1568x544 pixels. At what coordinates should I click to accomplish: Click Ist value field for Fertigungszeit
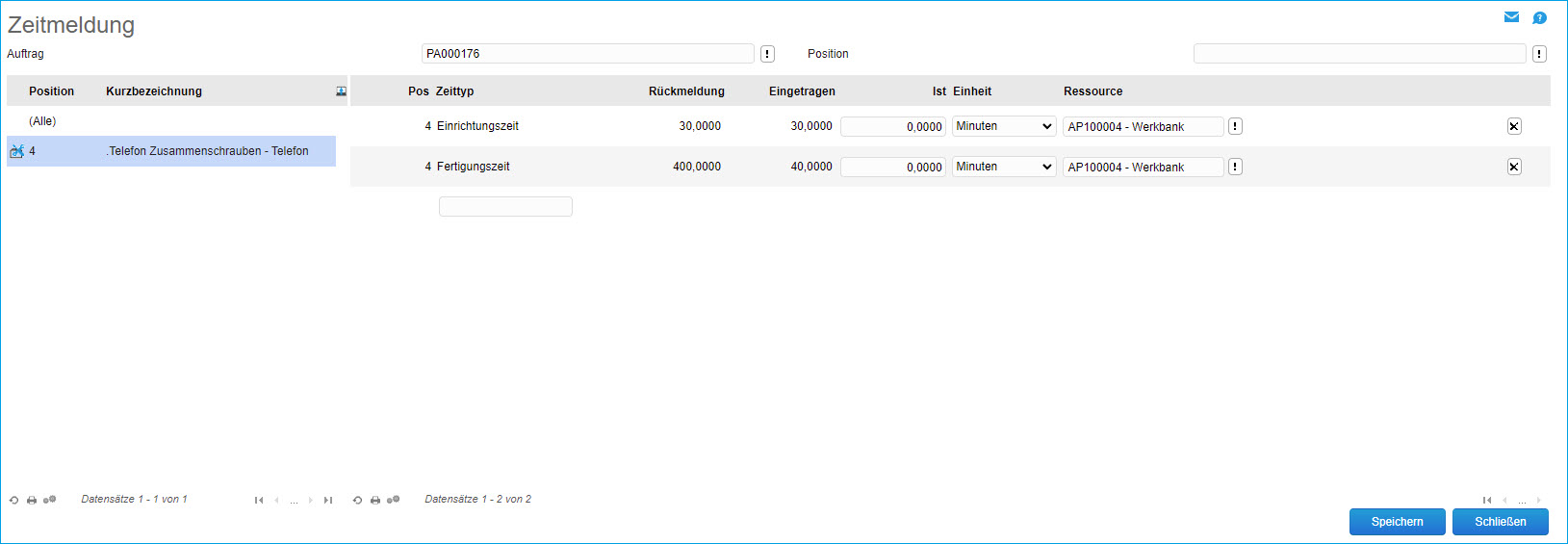[x=893, y=167]
